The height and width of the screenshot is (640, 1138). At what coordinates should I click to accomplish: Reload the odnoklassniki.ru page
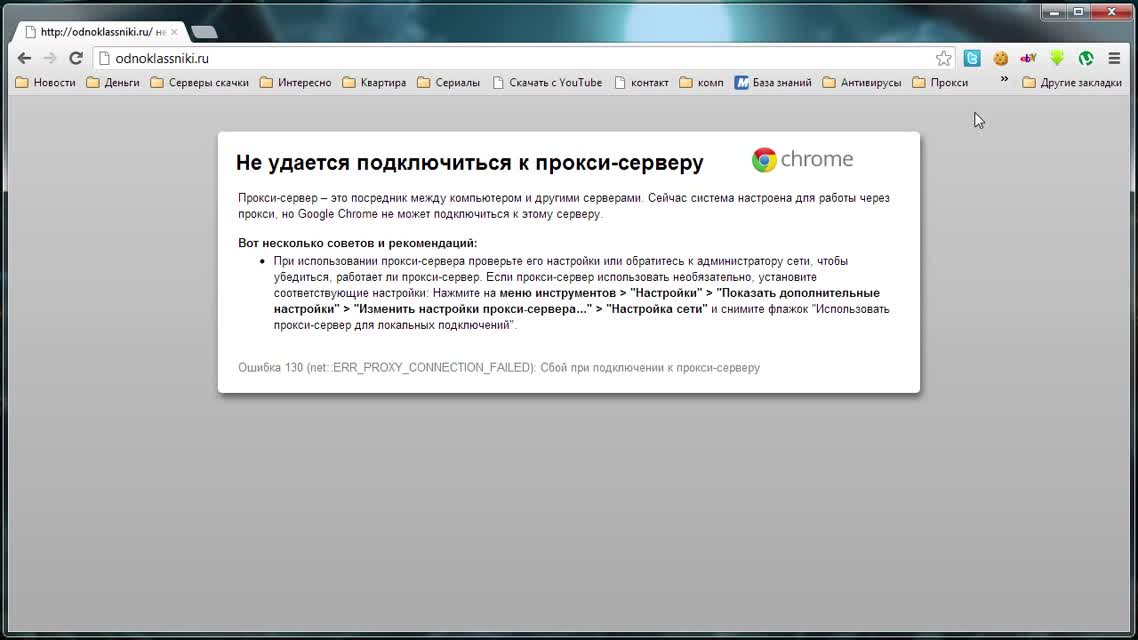click(75, 58)
